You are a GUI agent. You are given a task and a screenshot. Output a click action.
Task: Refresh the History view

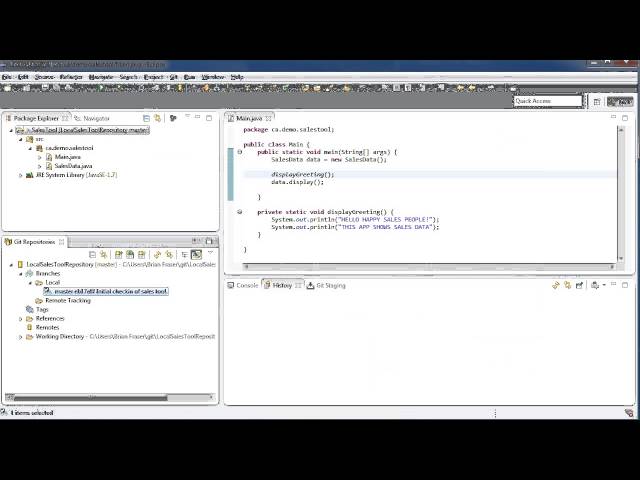point(556,285)
